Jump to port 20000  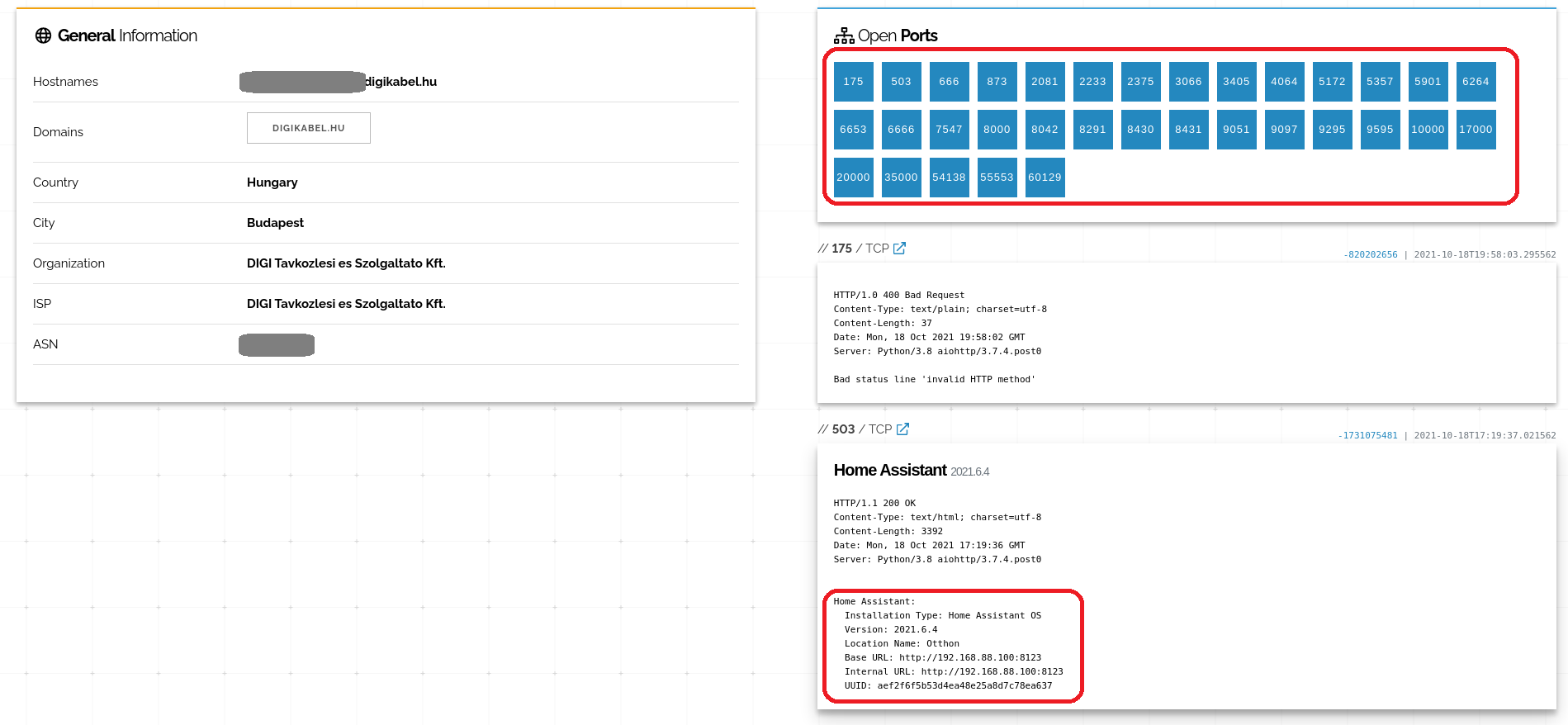click(854, 178)
